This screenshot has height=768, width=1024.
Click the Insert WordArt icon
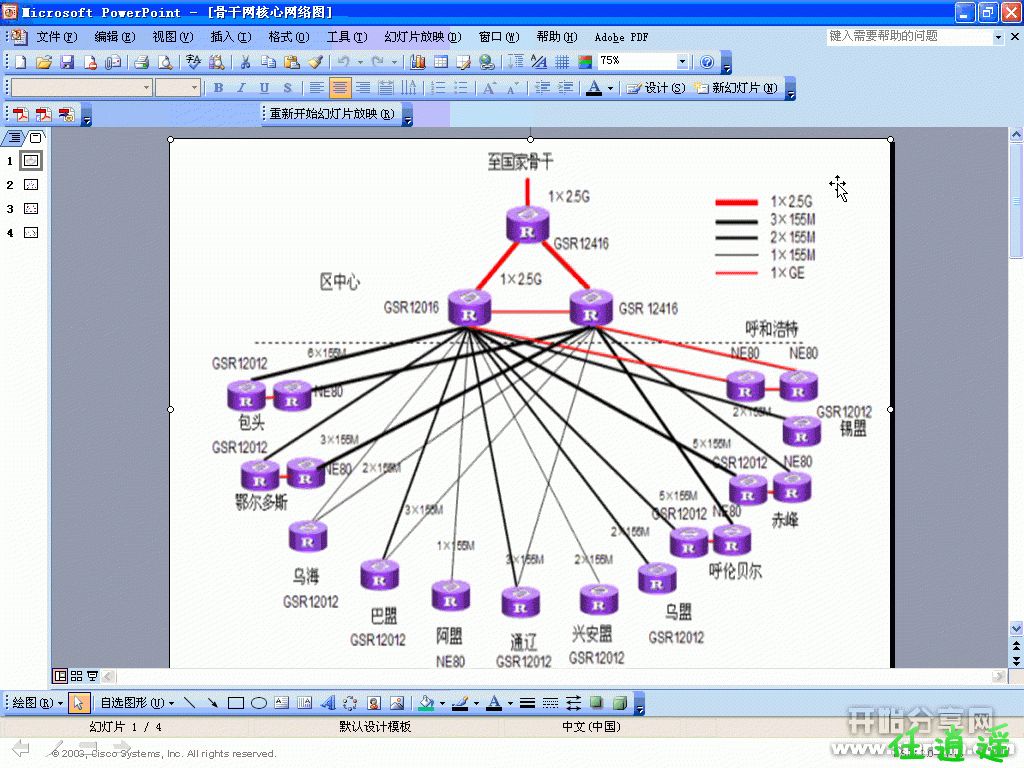point(328,703)
